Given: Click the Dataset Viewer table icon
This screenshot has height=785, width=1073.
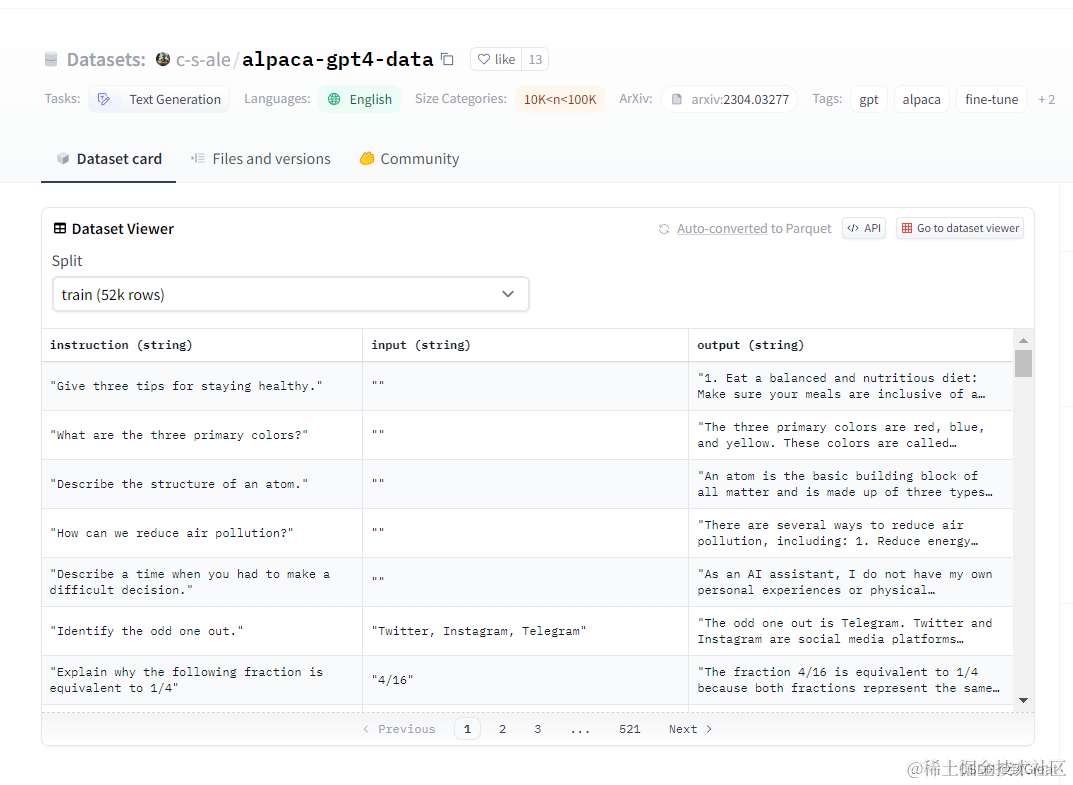Looking at the screenshot, I should 60,229.
